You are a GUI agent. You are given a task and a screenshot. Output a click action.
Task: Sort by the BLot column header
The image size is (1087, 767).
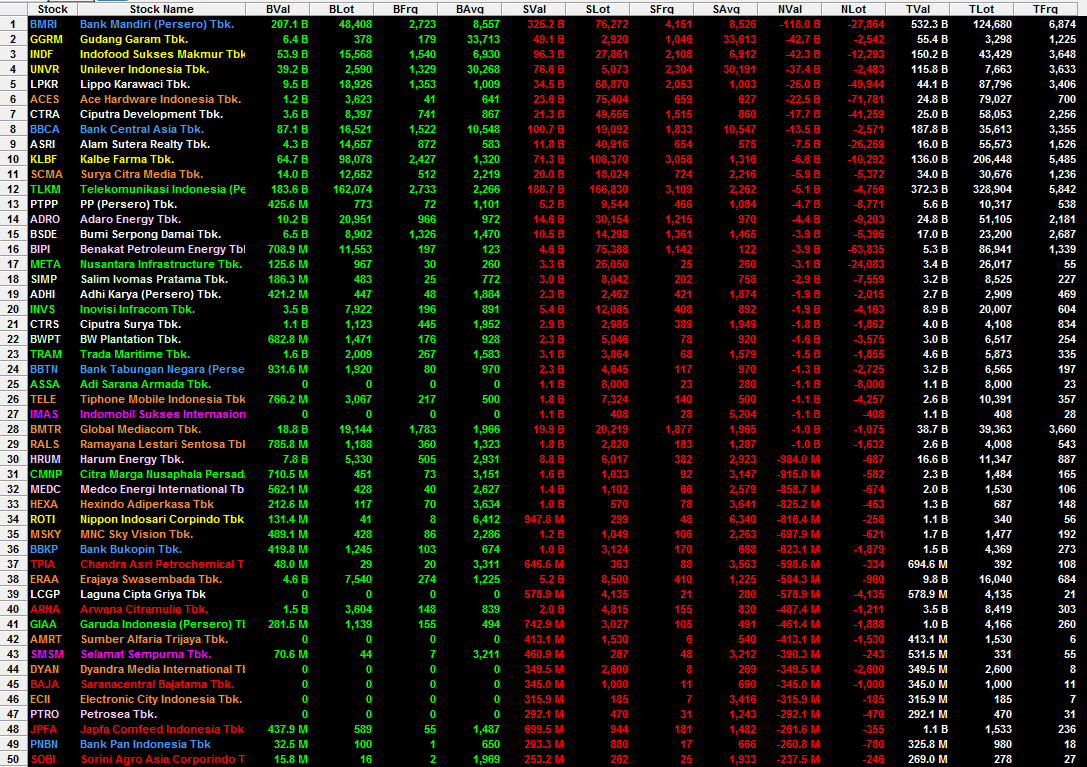[x=342, y=9]
